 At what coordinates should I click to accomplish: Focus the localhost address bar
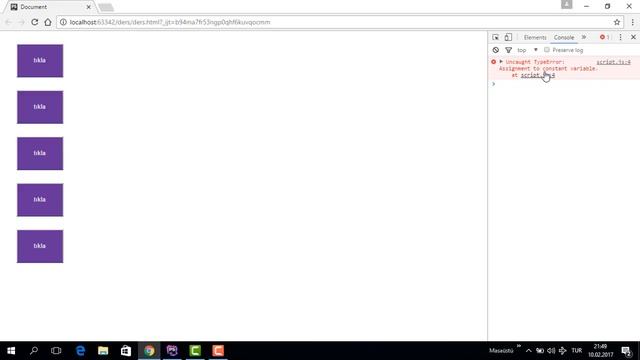click(x=335, y=22)
